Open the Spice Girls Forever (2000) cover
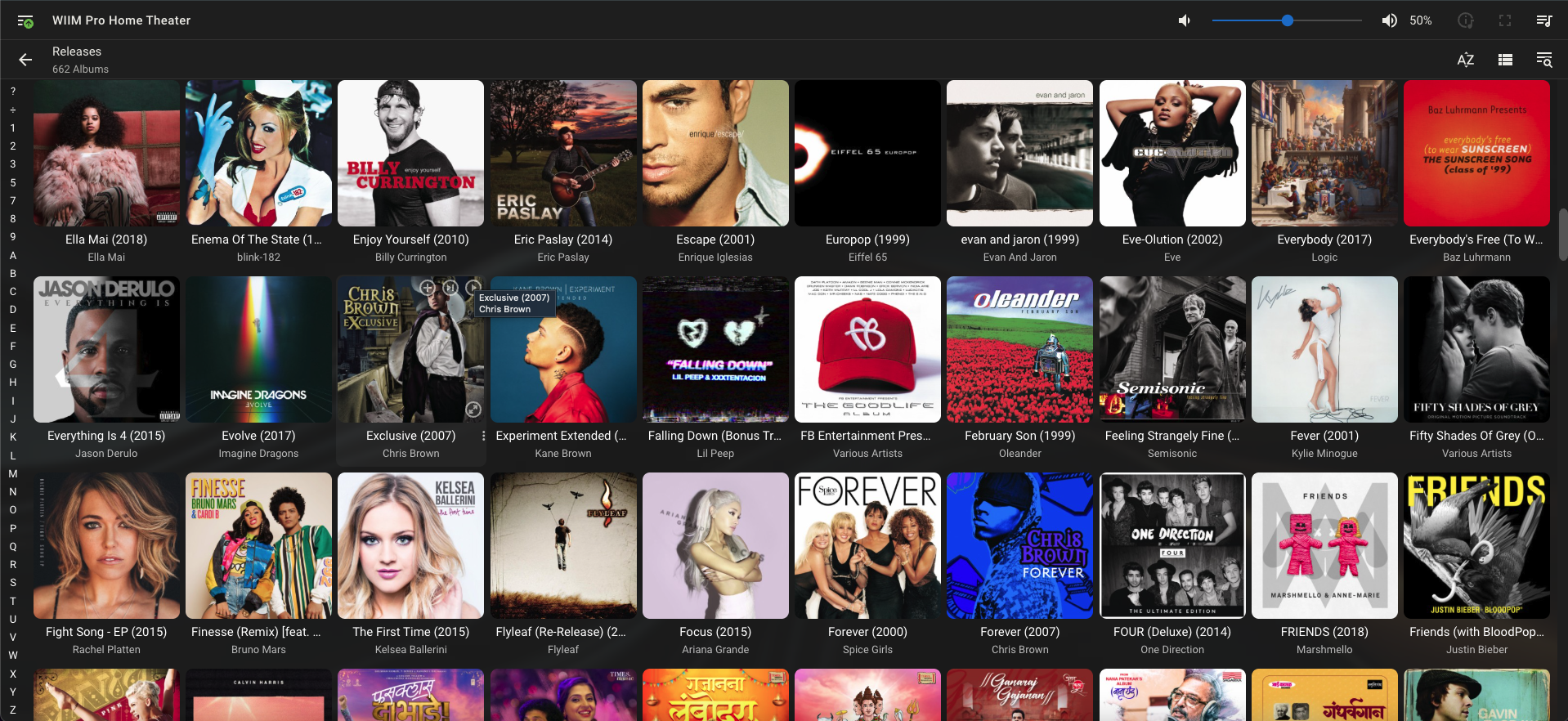The width and height of the screenshot is (1568, 721). (867, 545)
